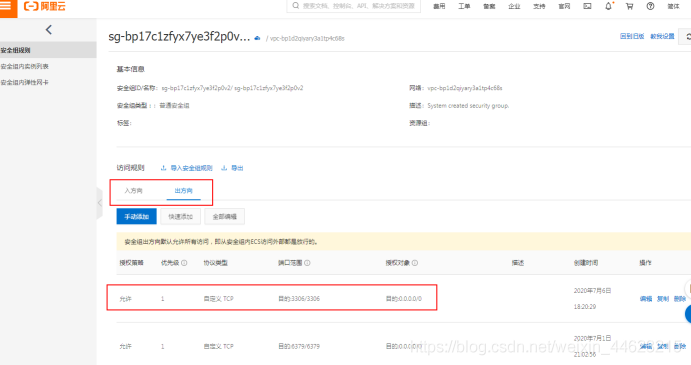Image resolution: width=691 pixels, height=365 pixels.
Task: Click the port range cell 目的:3306/3306
Action: click(299, 298)
